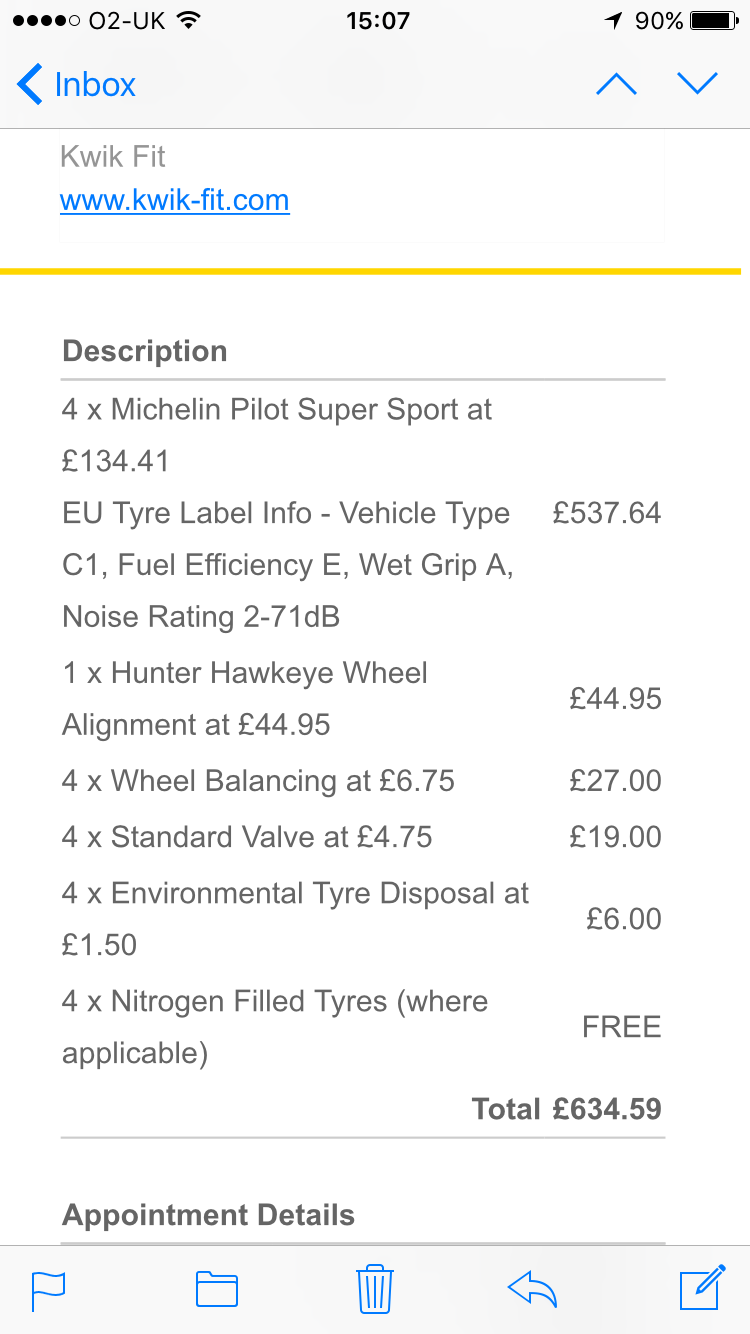Flag this email with the flag icon
This screenshot has height=1334, width=750.
tap(48, 1288)
